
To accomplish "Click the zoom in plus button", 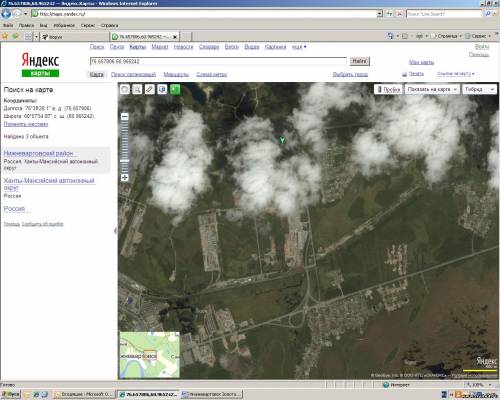I will coord(124,177).
